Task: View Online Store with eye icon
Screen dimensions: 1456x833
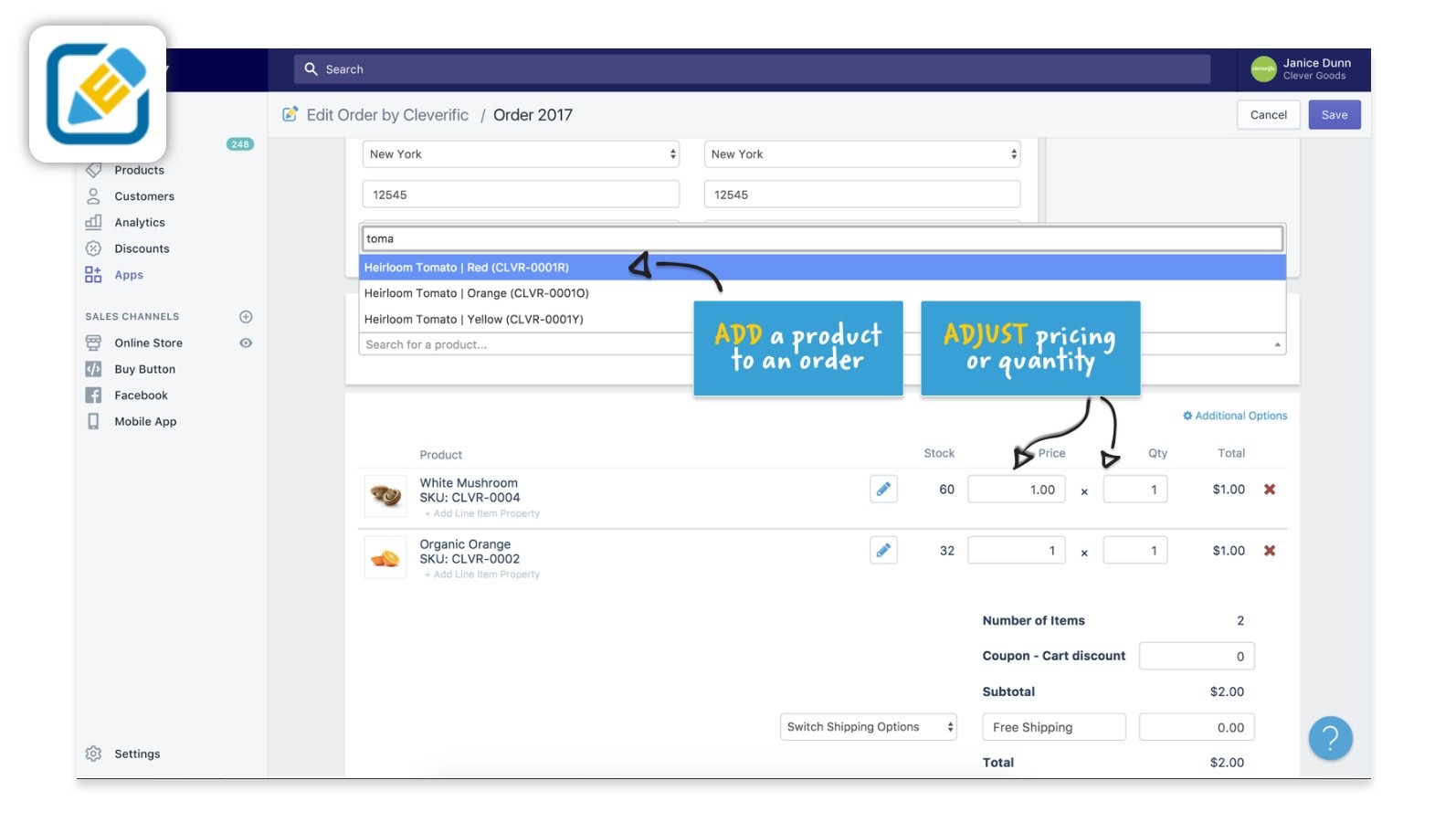Action: click(246, 343)
